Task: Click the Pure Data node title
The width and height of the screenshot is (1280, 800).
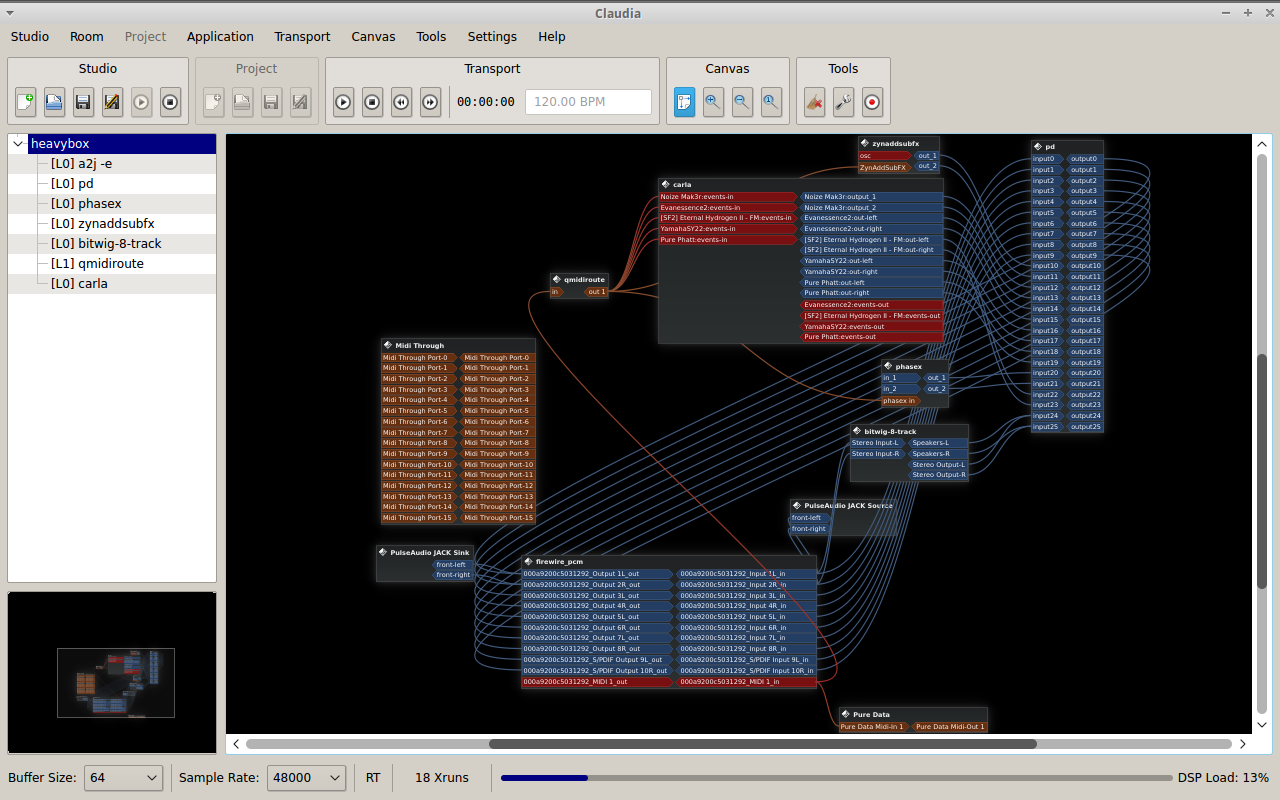Action: 871,715
